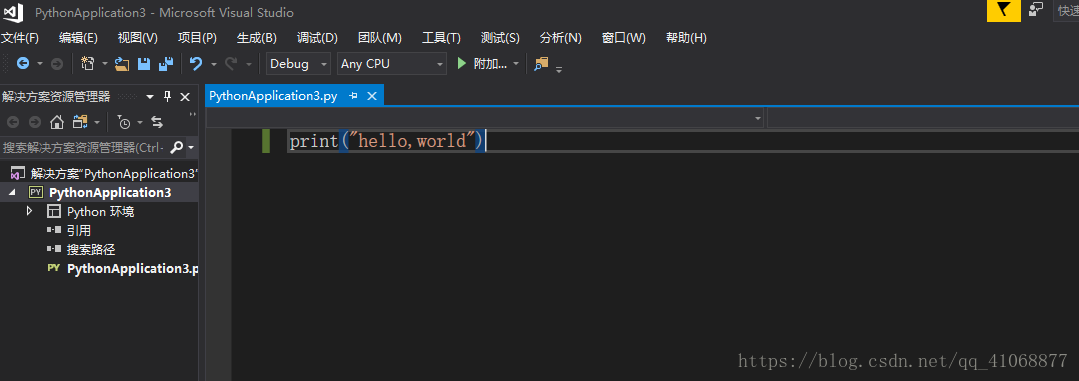Open the 文件(F) menu
The width and height of the screenshot is (1079, 381).
[20, 38]
